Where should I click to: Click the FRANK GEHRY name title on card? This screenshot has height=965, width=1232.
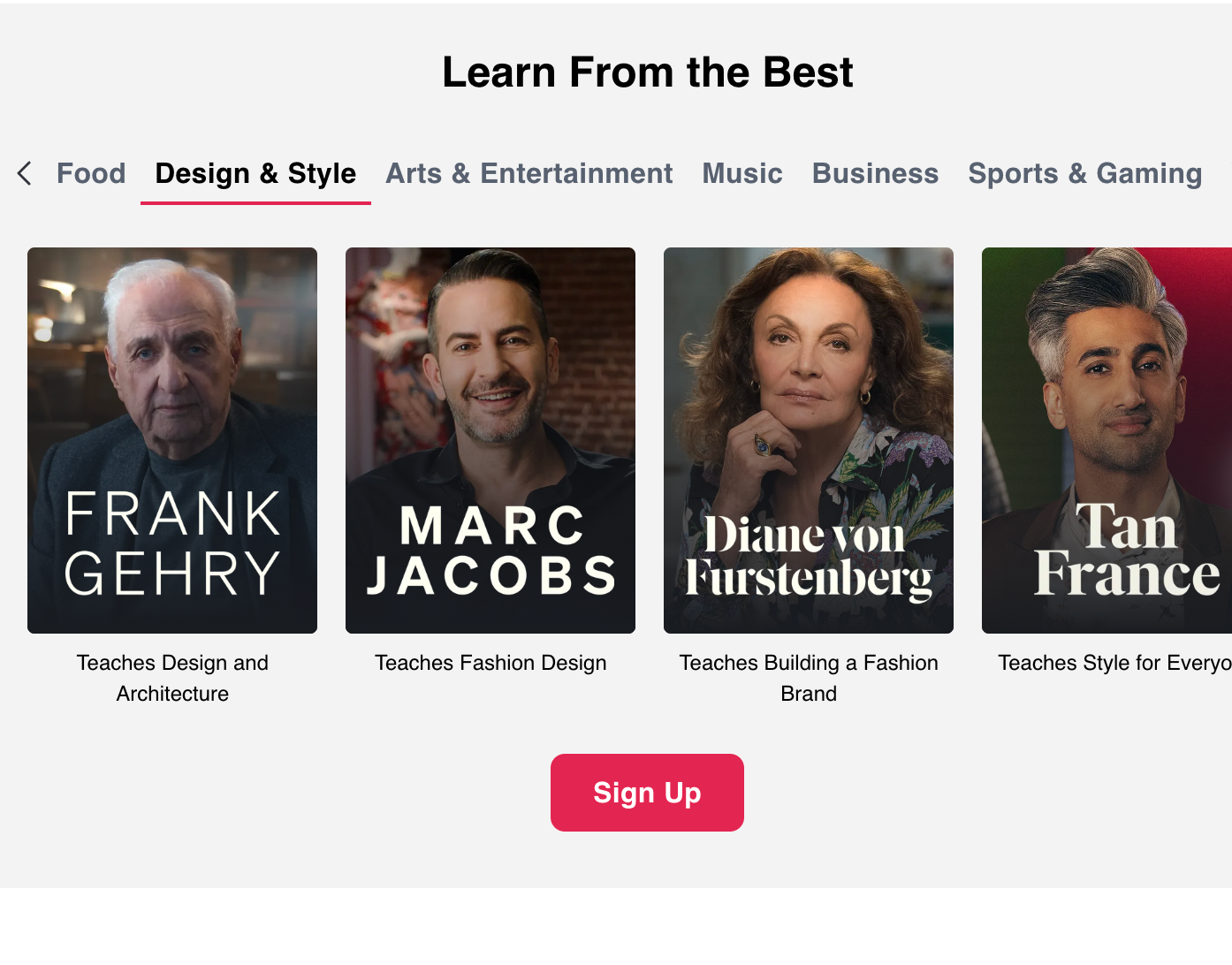[x=172, y=543]
